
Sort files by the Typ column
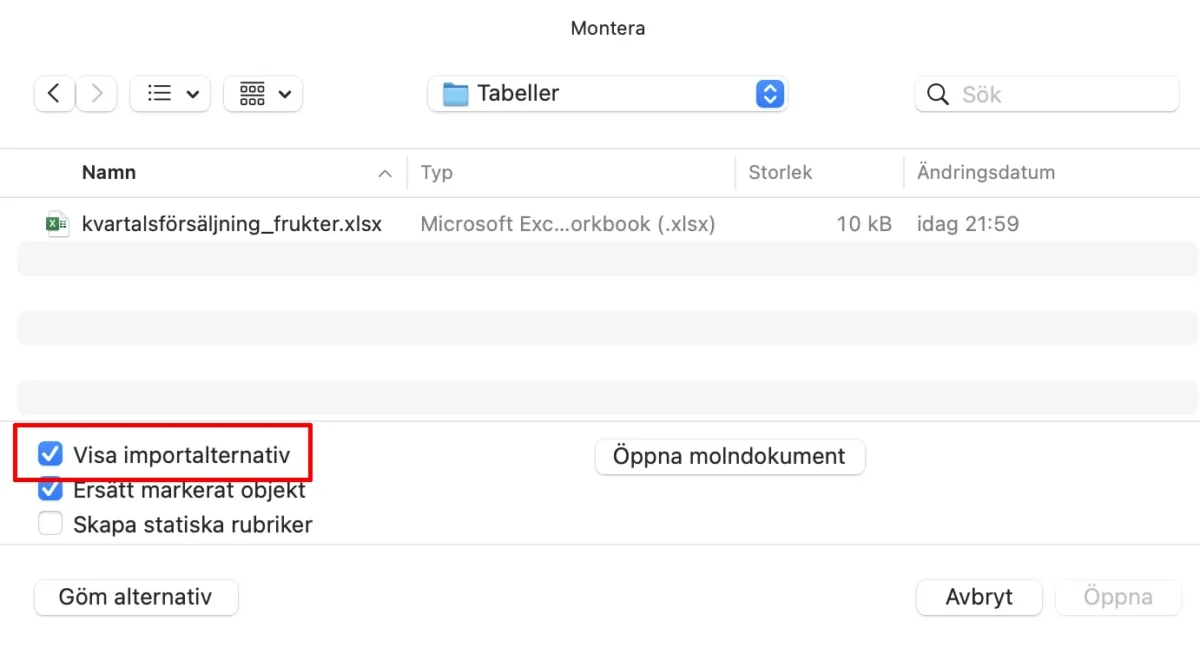pyautogui.click(x=437, y=173)
